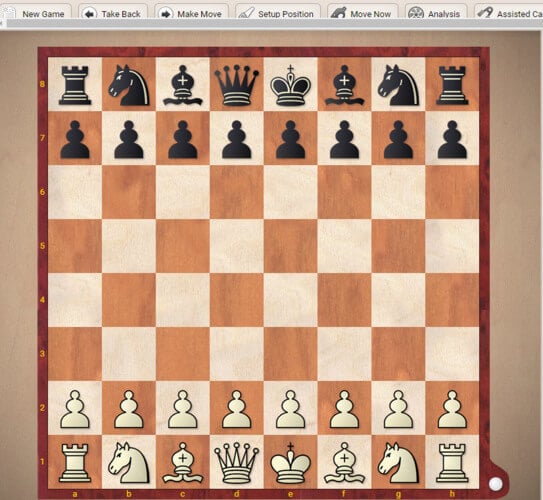Select the black pawn on c7
The height and width of the screenshot is (500, 543).
click(183, 139)
